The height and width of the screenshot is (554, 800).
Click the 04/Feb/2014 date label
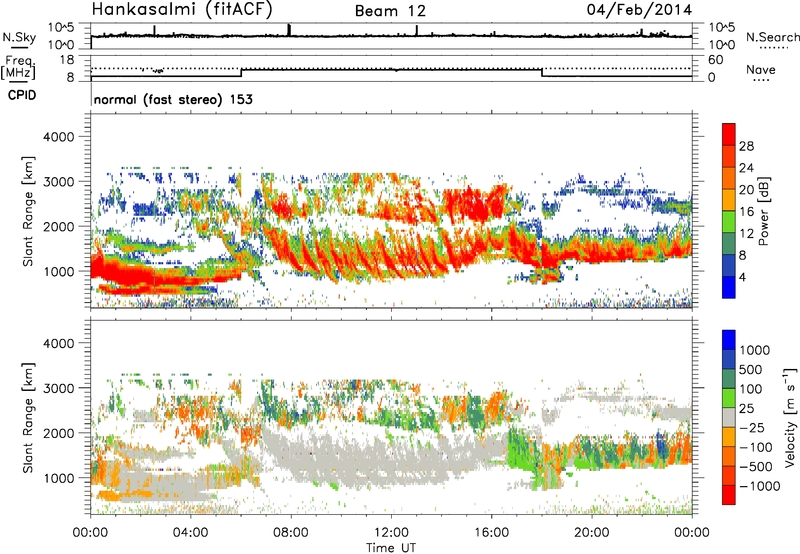pos(639,9)
